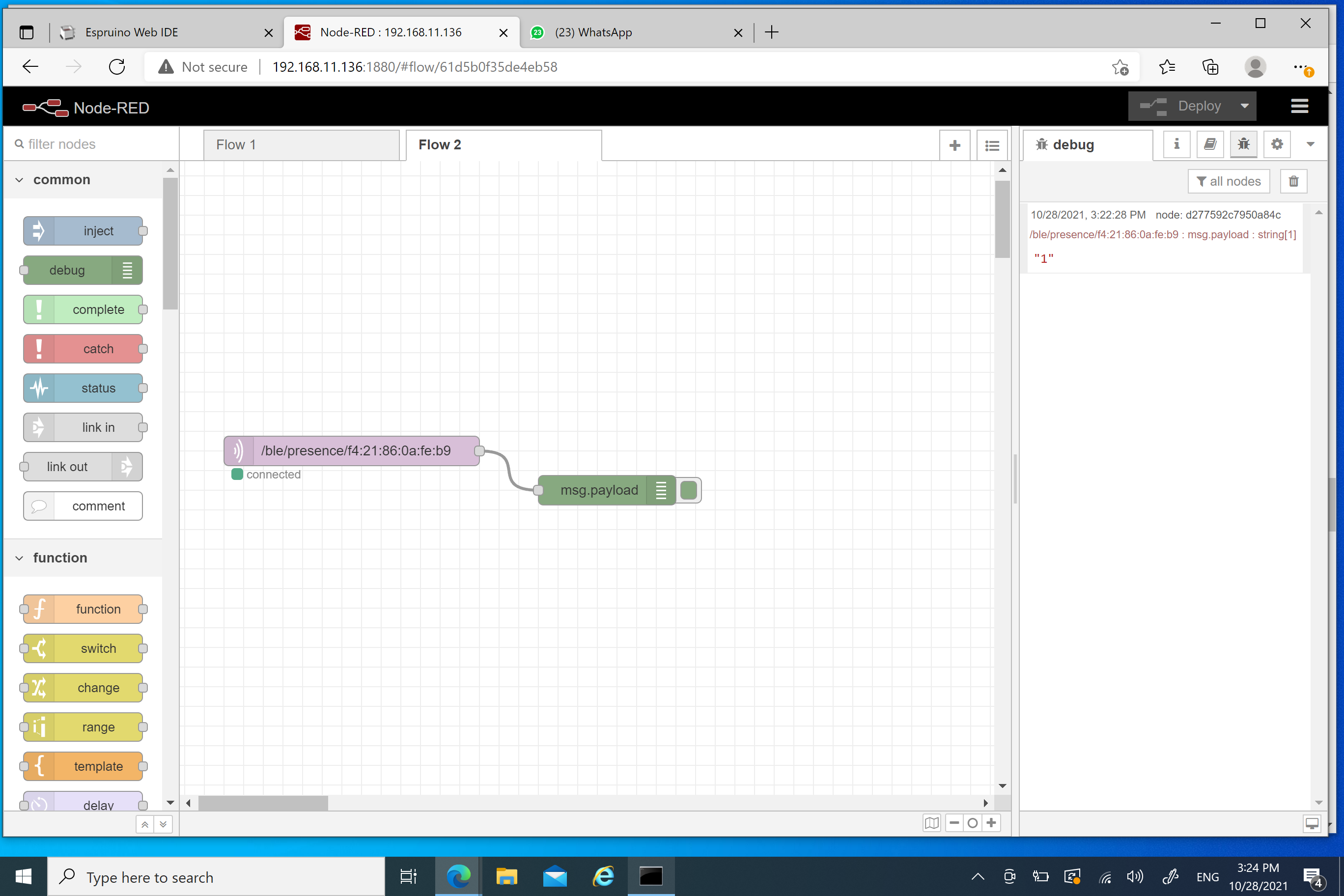Open the all nodes filter dropdown
Screen dimensions: 1344x896
tap(1229, 181)
